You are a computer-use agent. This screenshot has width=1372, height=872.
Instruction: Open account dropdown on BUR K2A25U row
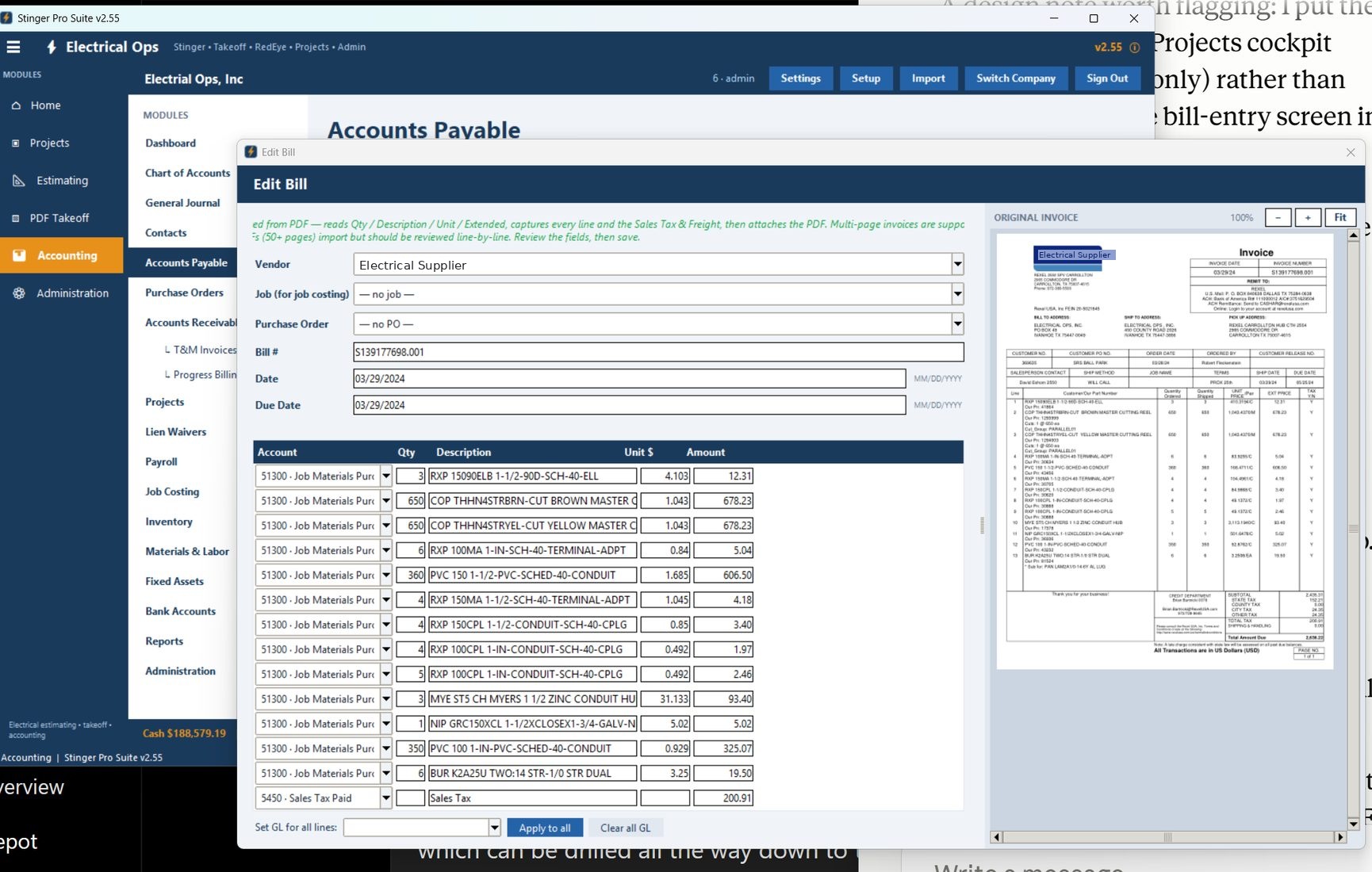click(x=385, y=773)
